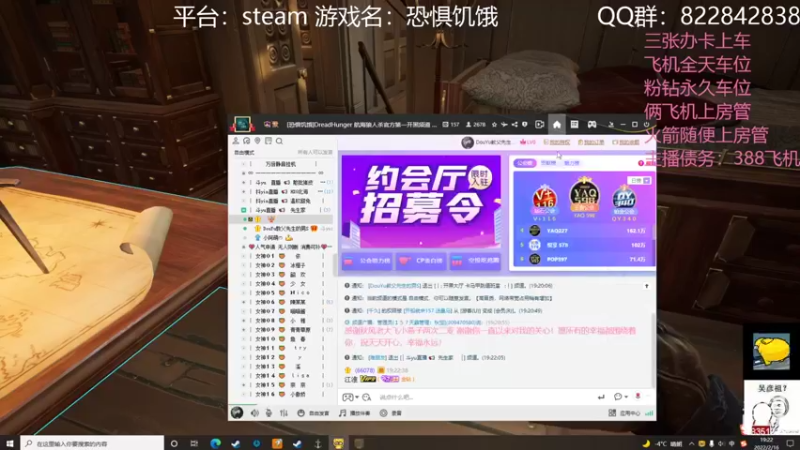Viewport: 800px width, 450px height.
Task: Open the 日榜 ranking period dropdown
Action: click(640, 181)
